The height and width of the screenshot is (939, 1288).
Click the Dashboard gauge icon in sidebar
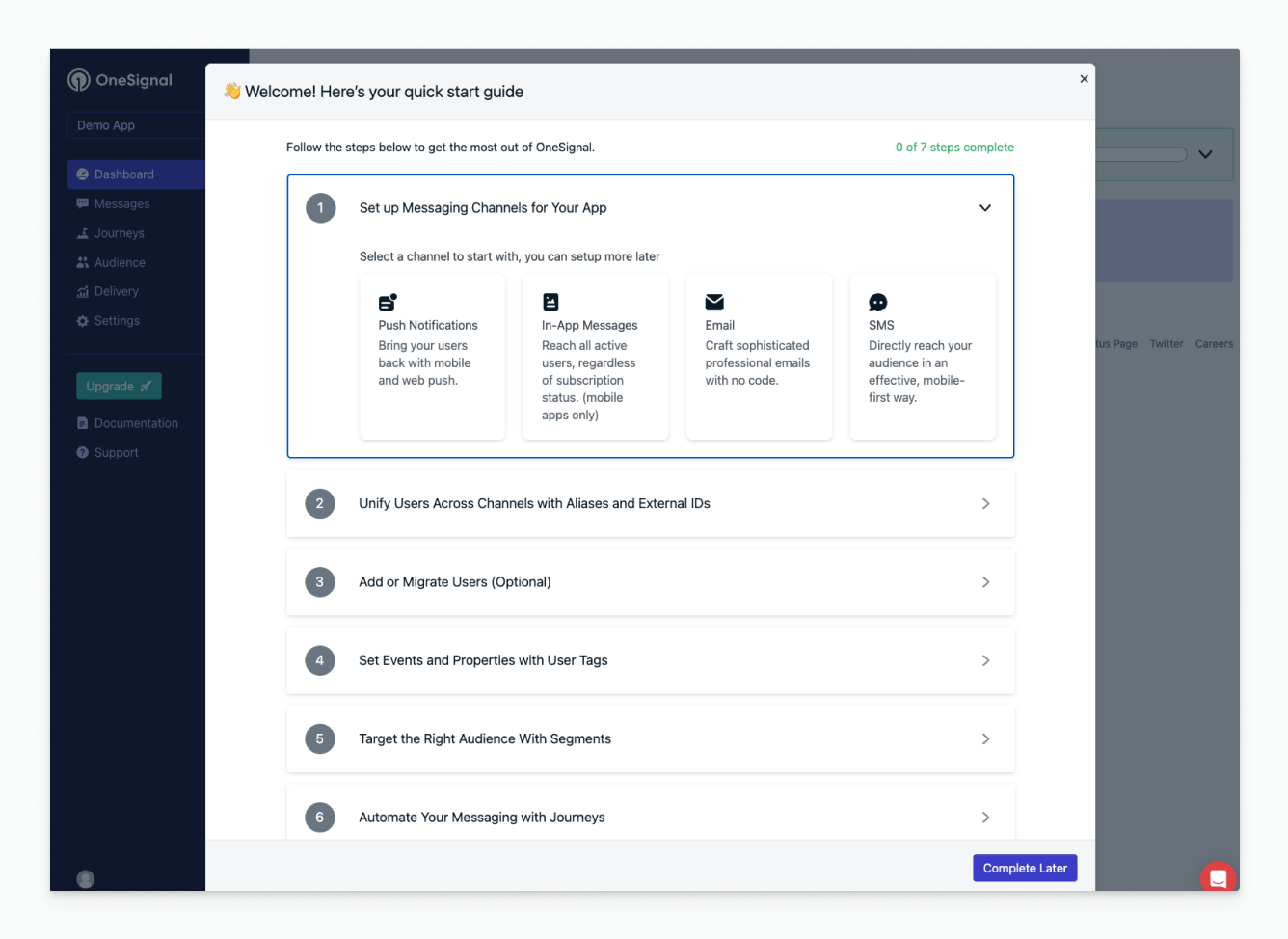click(83, 174)
